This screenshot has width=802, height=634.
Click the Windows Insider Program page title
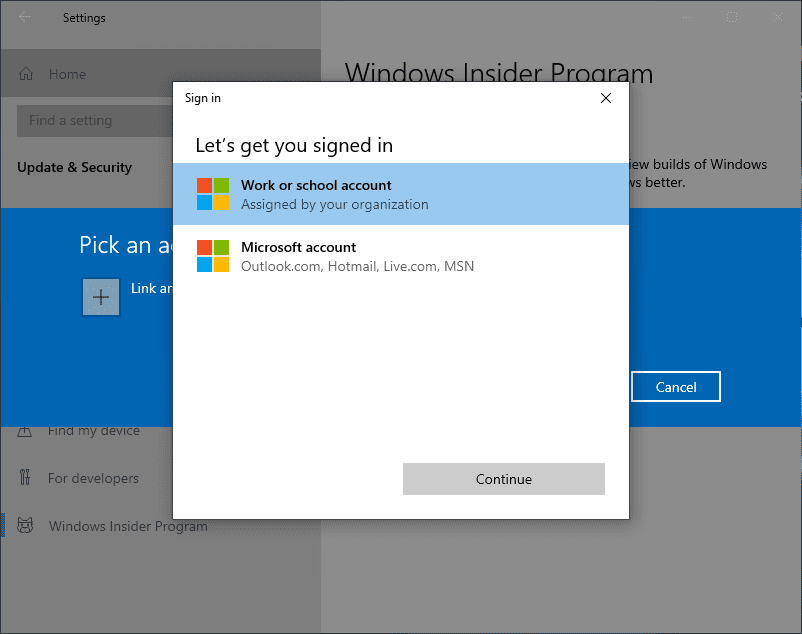[499, 73]
